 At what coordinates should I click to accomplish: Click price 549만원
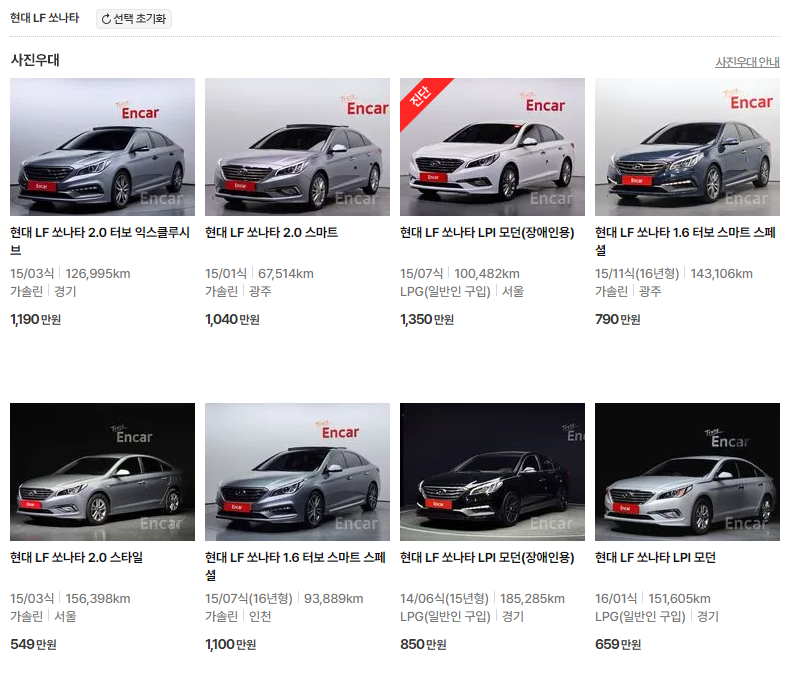point(33,644)
